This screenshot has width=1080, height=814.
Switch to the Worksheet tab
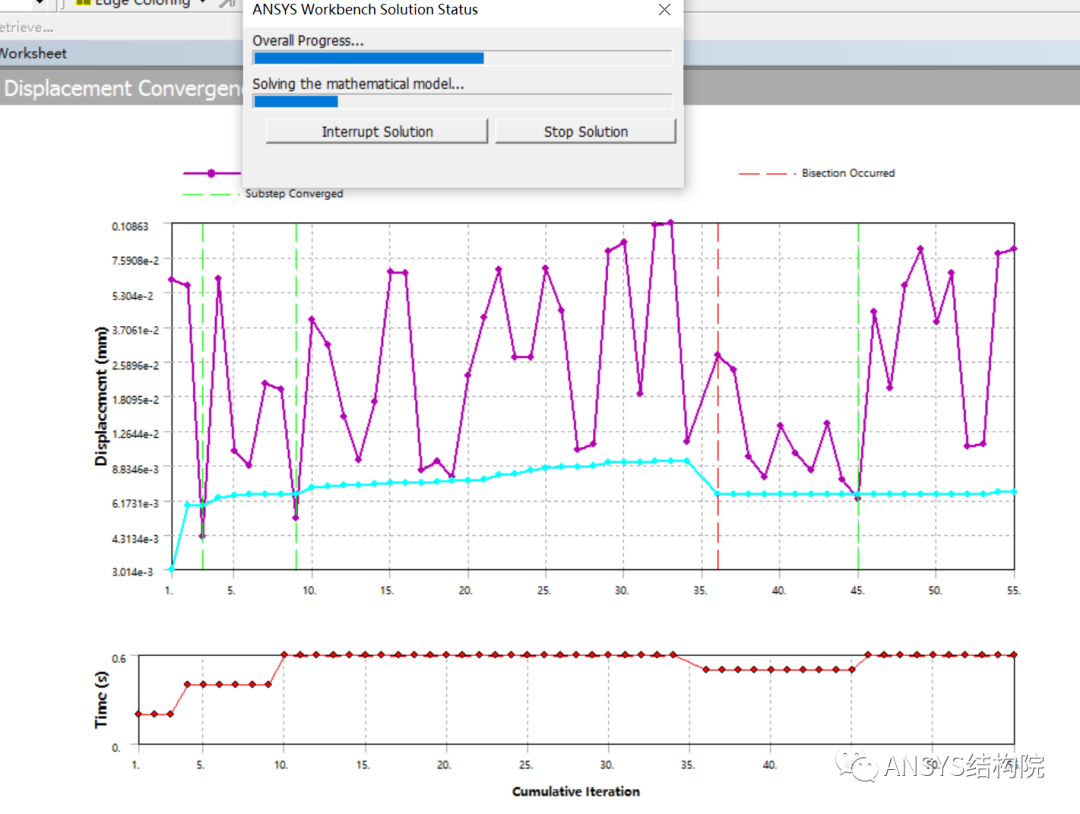33,53
